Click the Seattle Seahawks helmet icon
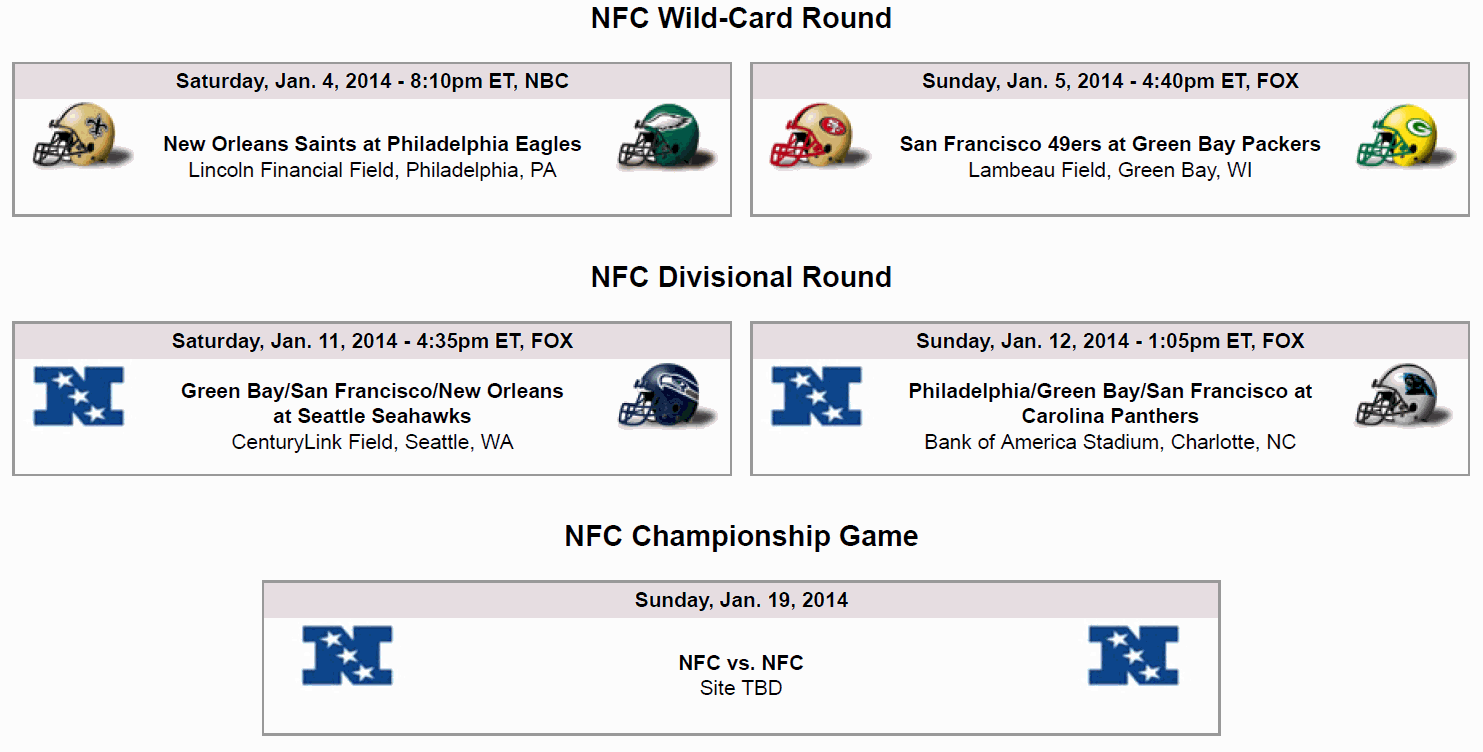Viewport: 1483px width, 752px height. coord(666,396)
